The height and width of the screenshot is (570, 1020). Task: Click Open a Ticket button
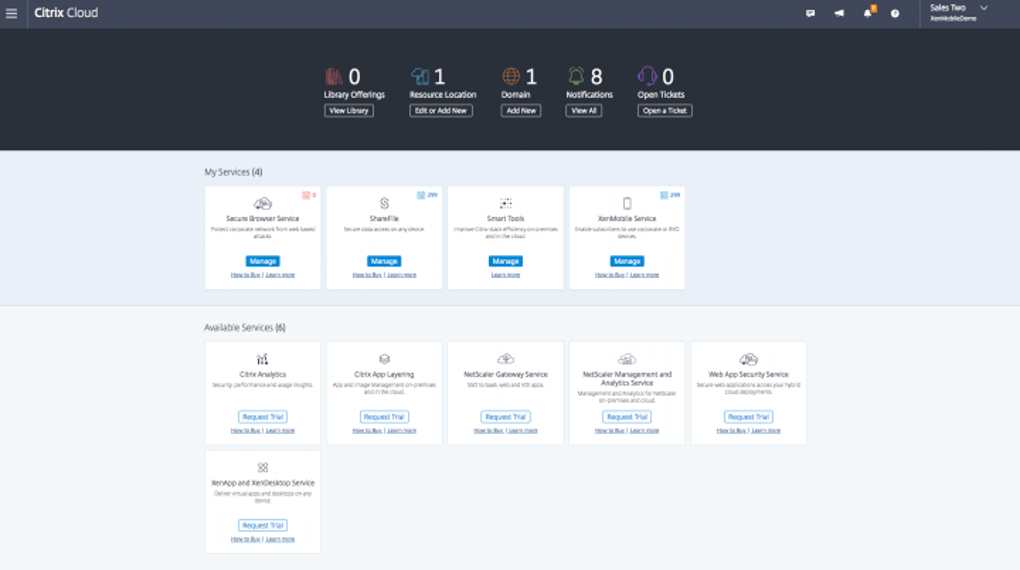pyautogui.click(x=665, y=111)
